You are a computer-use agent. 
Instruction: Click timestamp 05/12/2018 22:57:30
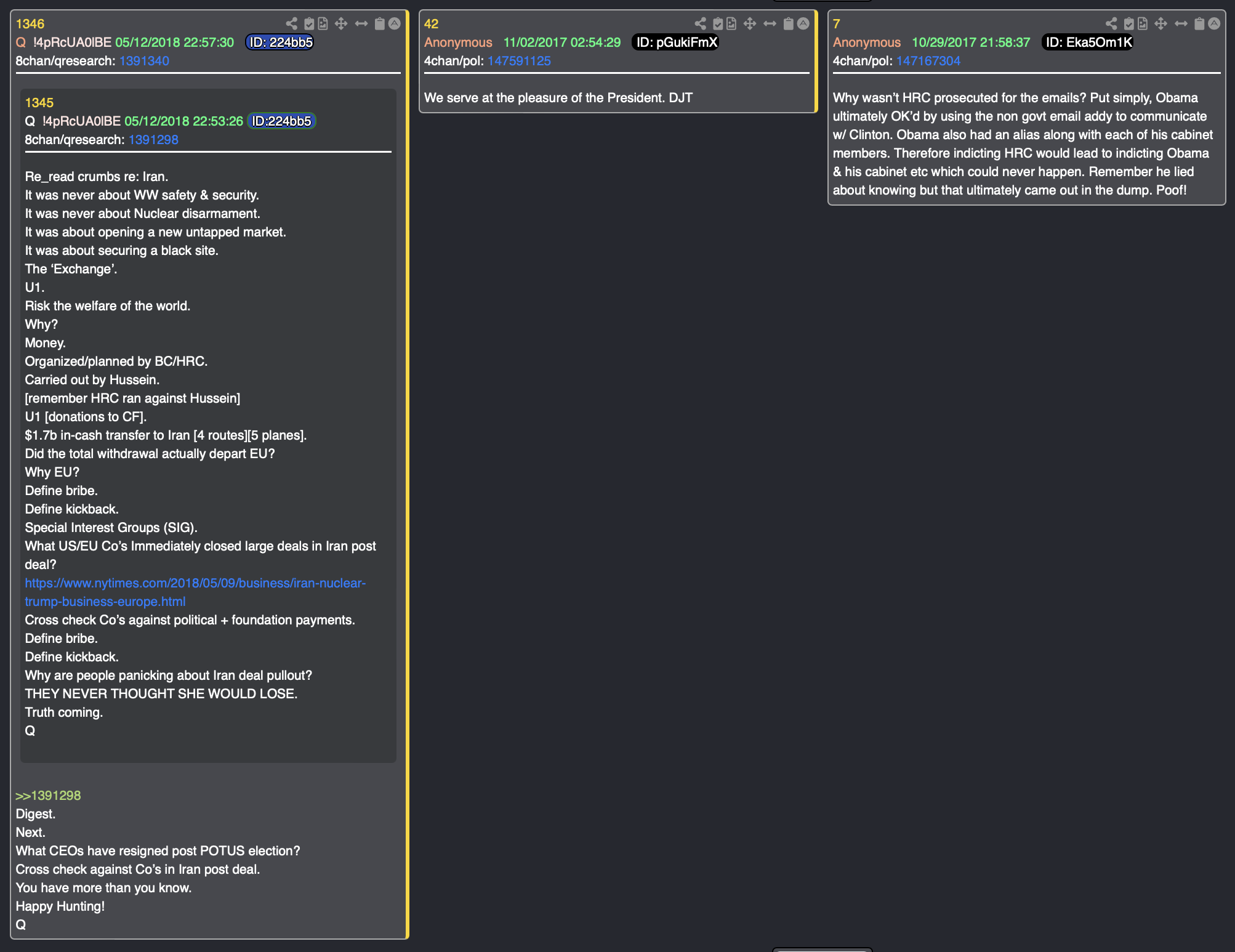point(175,42)
